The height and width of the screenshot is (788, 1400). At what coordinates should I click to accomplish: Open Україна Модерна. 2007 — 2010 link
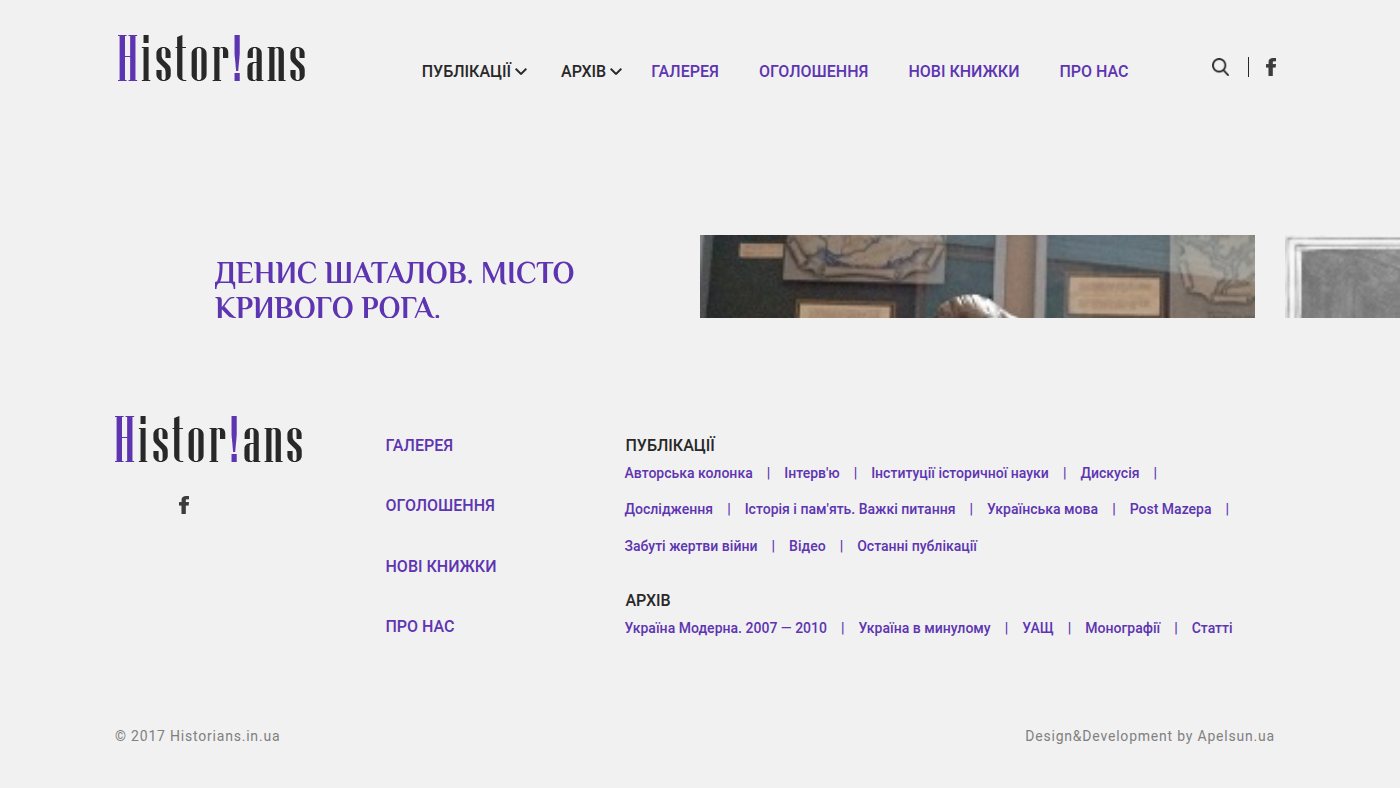(726, 628)
